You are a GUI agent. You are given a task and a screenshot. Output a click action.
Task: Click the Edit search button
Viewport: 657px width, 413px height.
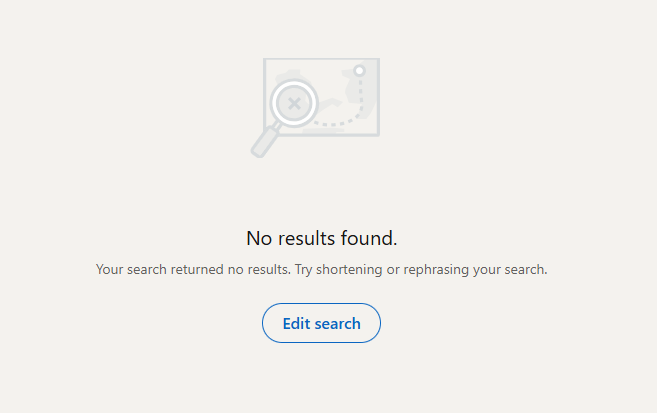click(321, 323)
